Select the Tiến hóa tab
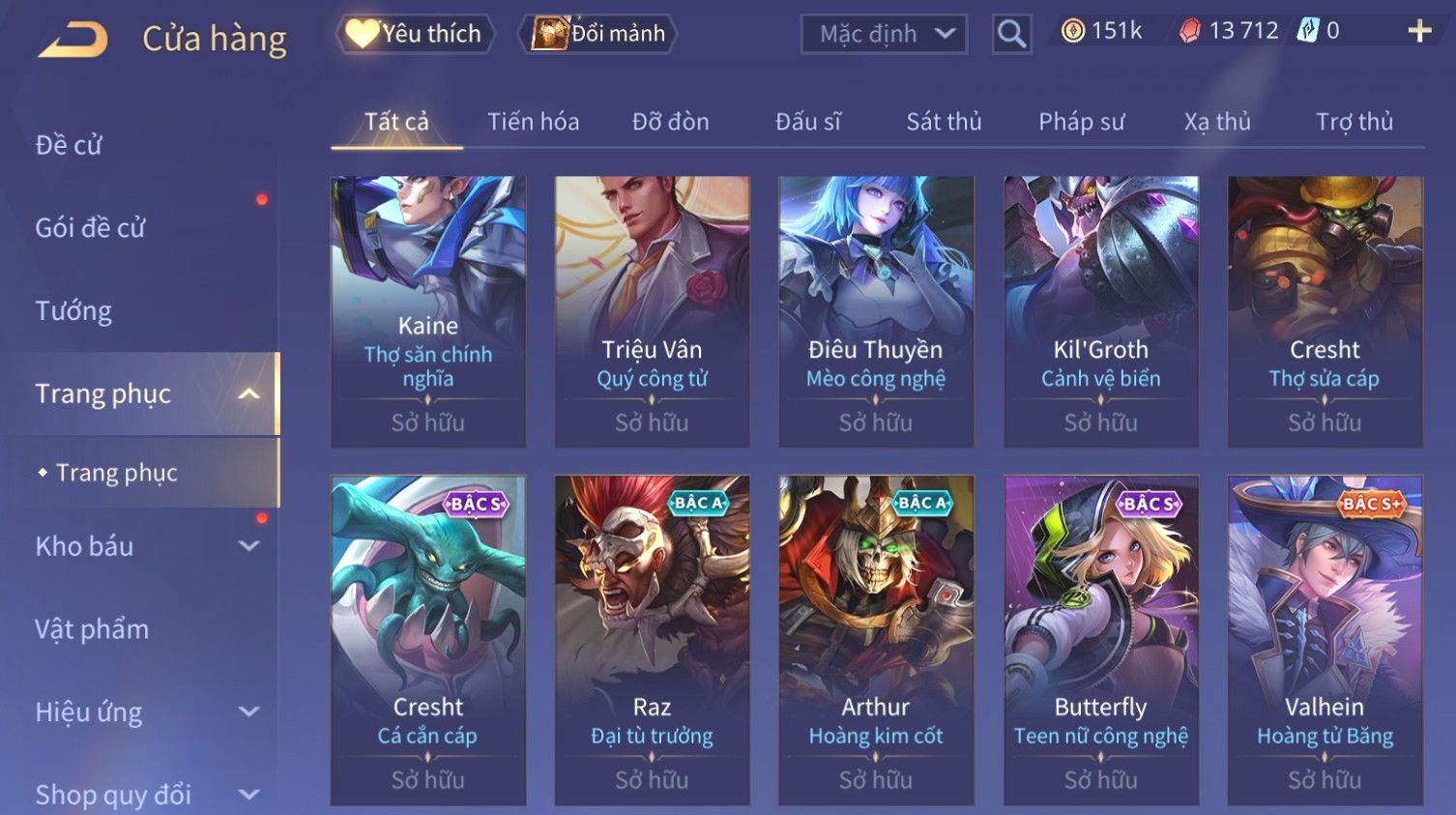1456x815 pixels. (533, 122)
